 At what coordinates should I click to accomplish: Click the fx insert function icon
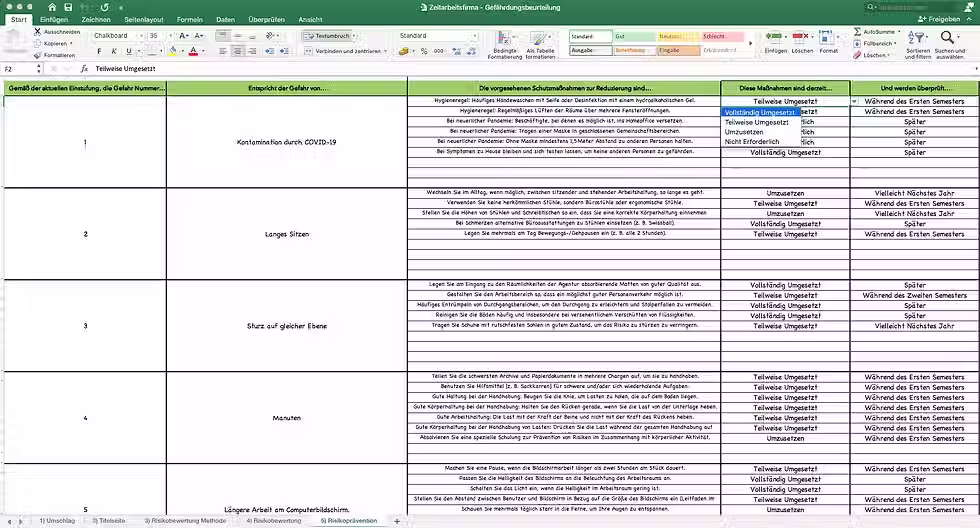[84, 69]
